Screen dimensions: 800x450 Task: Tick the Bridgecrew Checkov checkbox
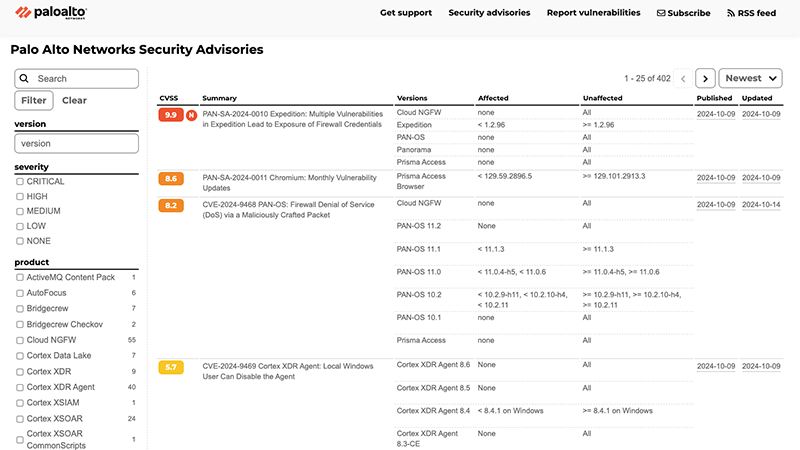(x=20, y=324)
